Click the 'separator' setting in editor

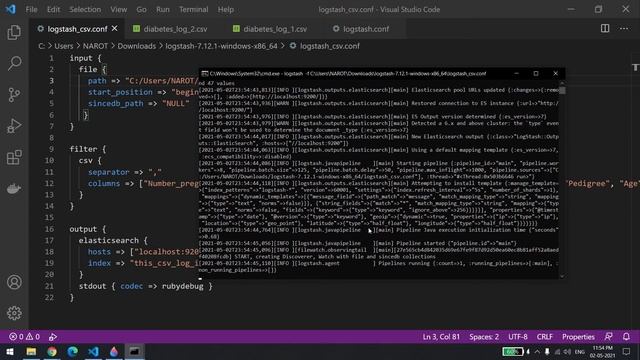(109, 172)
